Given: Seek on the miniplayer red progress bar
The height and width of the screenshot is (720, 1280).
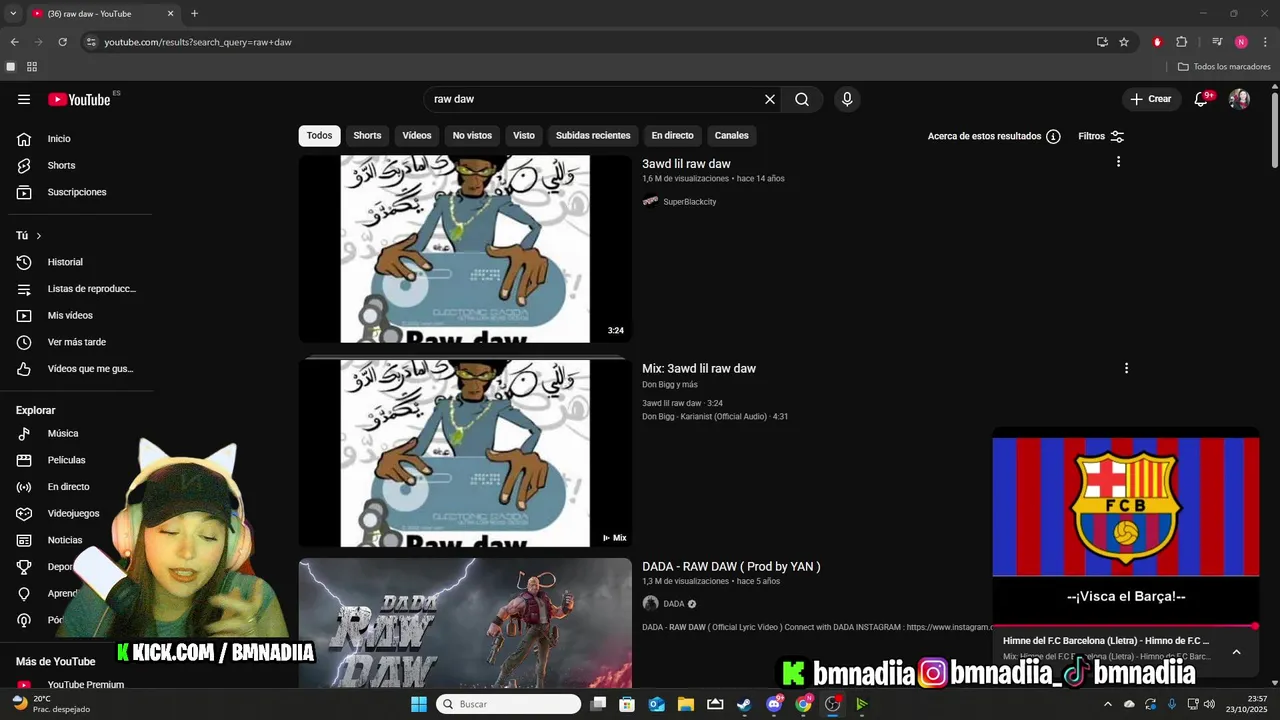Looking at the screenshot, I should coord(1126,626).
